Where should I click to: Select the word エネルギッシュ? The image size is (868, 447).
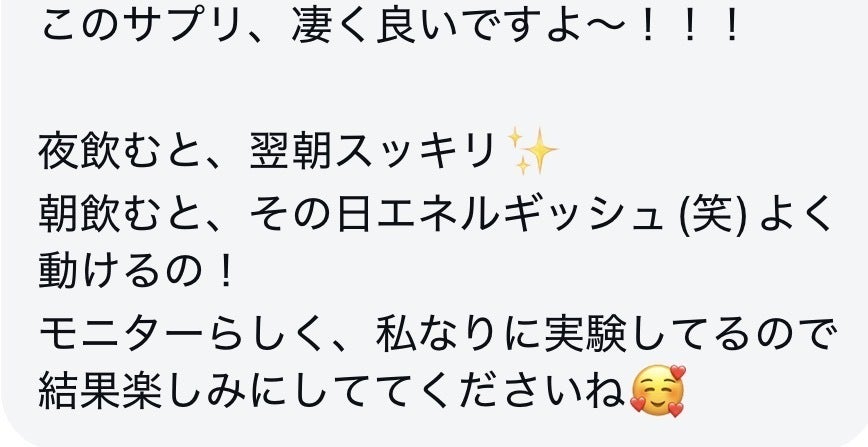[518, 213]
